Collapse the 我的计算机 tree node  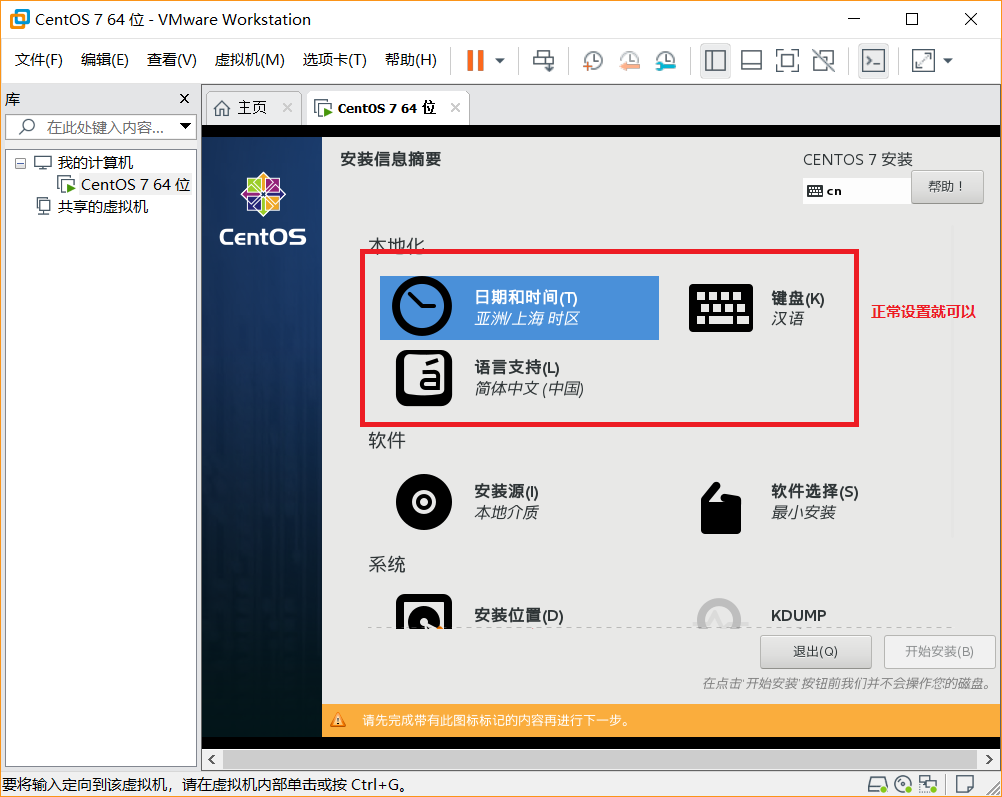[x=20, y=164]
